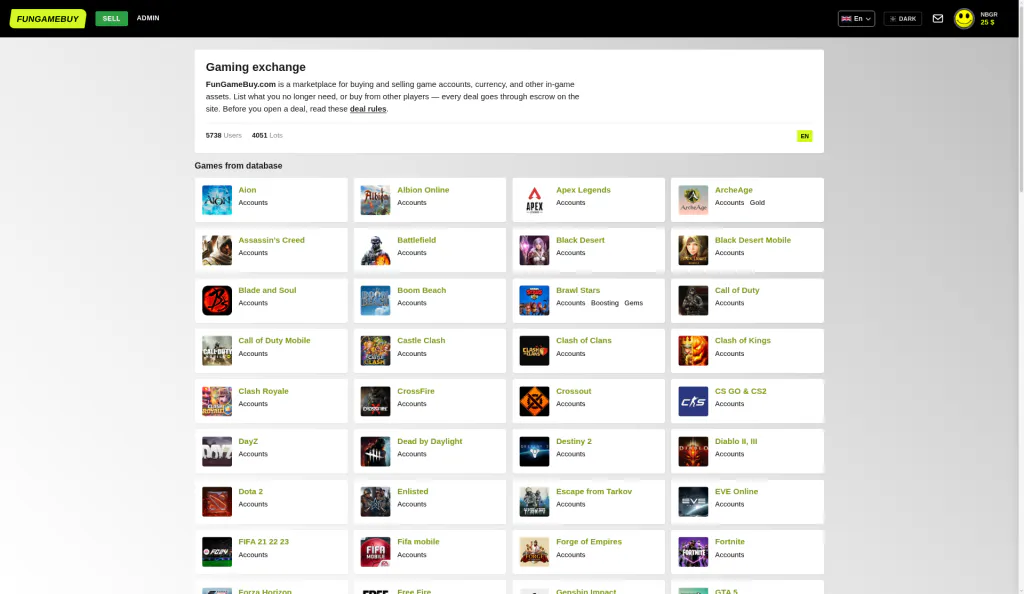Open Clash Royale Accounts category
1024x594 pixels.
pos(253,403)
